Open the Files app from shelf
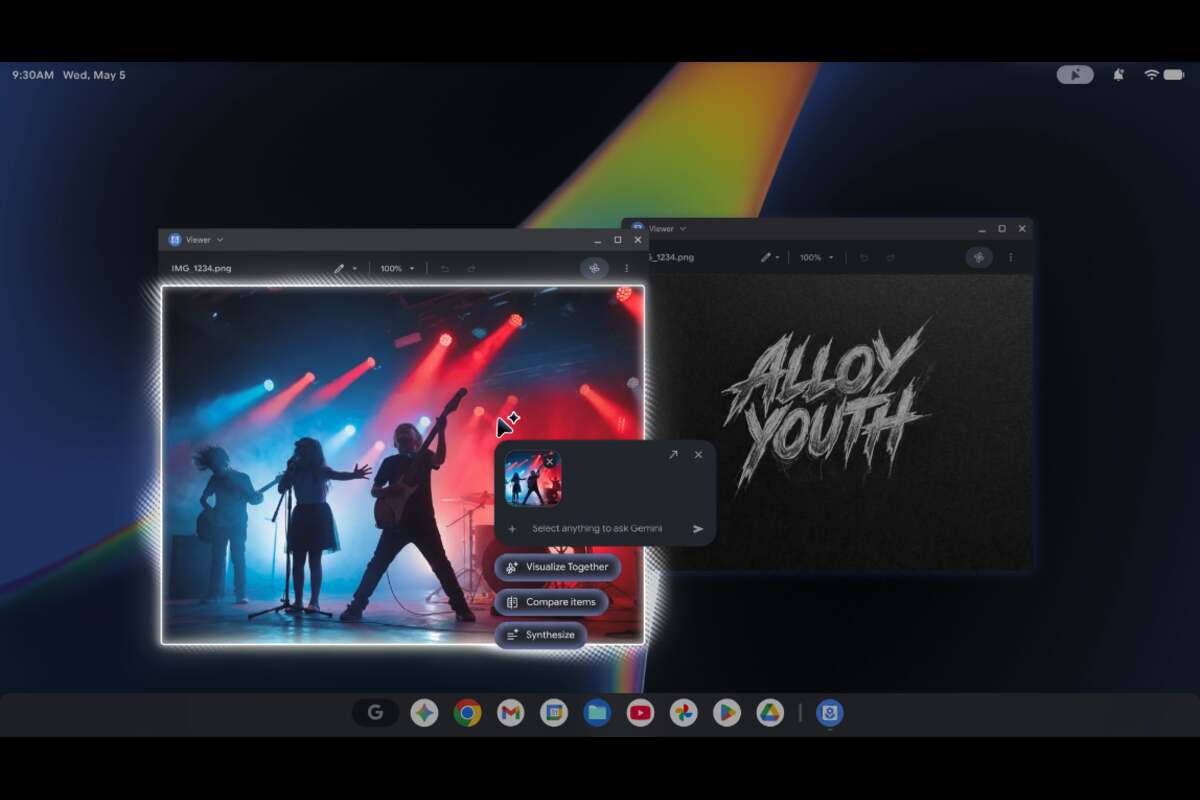1200x800 pixels. coord(597,713)
